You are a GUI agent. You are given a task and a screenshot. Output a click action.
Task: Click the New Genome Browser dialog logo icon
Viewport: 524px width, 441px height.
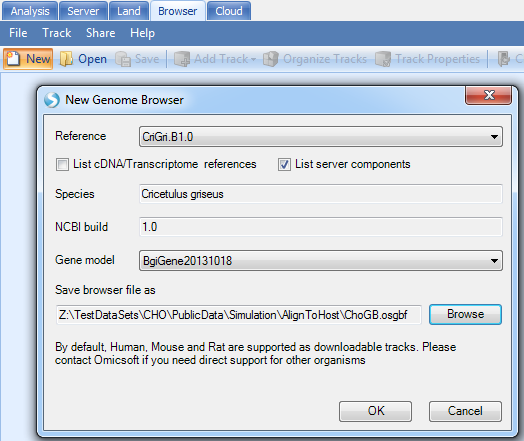coord(52,100)
